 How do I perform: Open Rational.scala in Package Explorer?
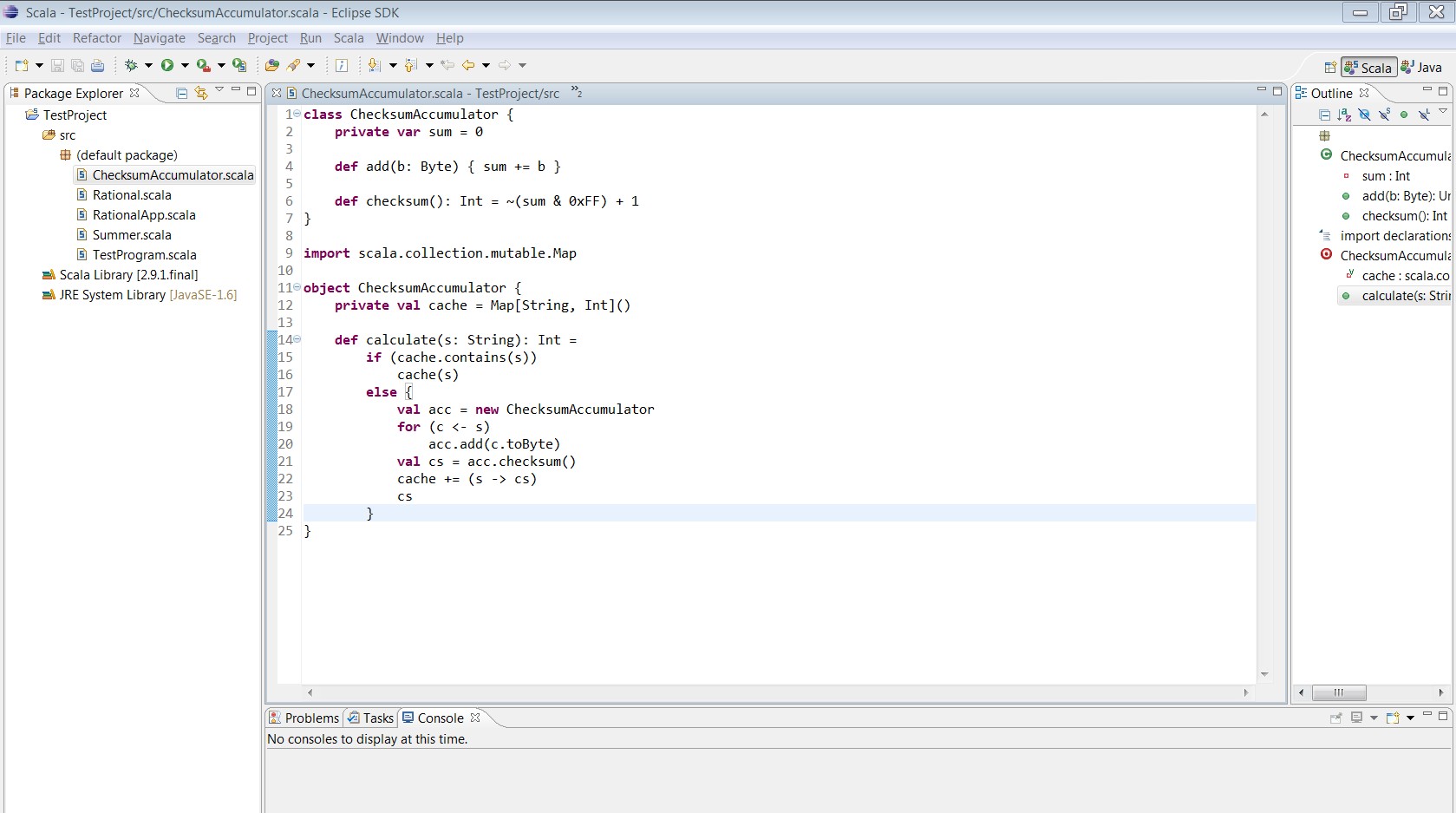pos(132,195)
